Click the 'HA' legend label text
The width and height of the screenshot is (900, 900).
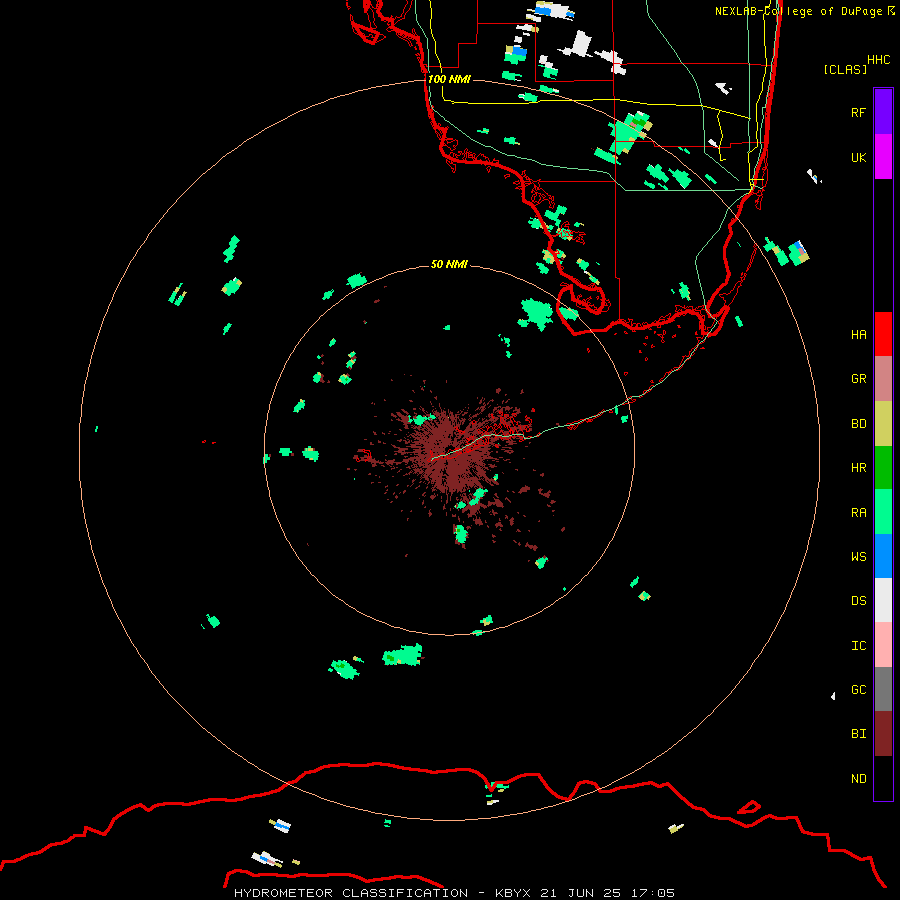coord(858,335)
